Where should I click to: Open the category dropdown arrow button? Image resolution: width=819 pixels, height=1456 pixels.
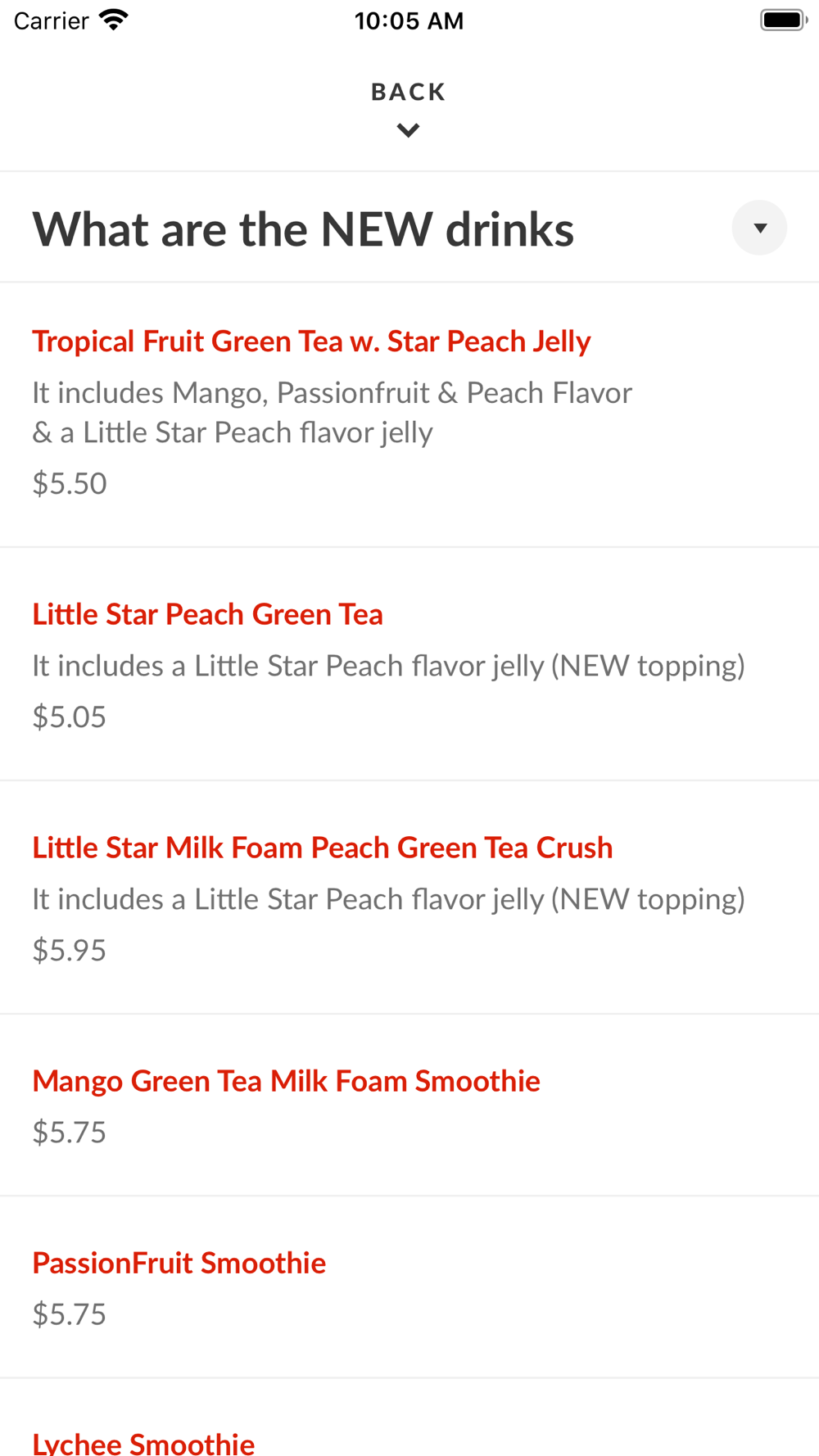click(x=759, y=228)
